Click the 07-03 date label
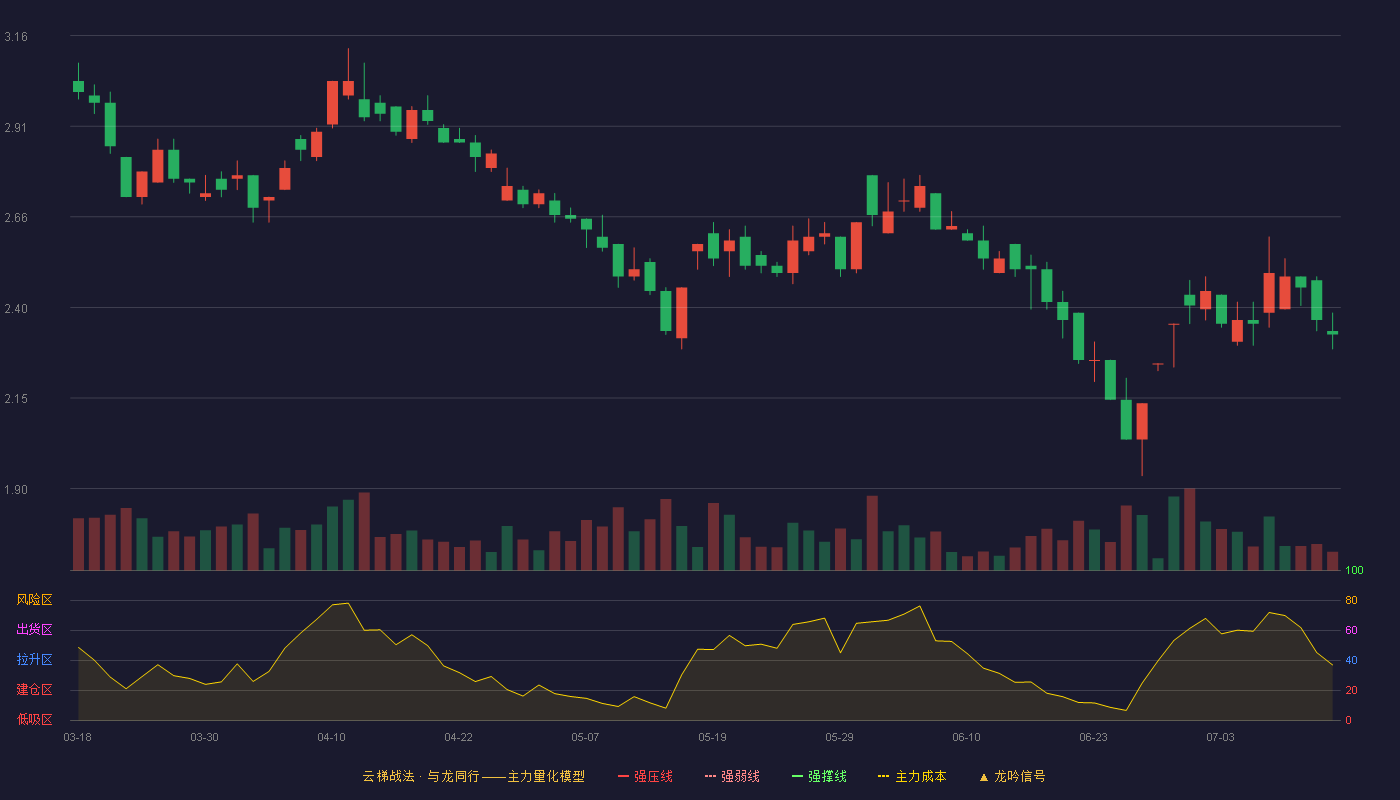Viewport: 1400px width, 800px height. click(1221, 737)
